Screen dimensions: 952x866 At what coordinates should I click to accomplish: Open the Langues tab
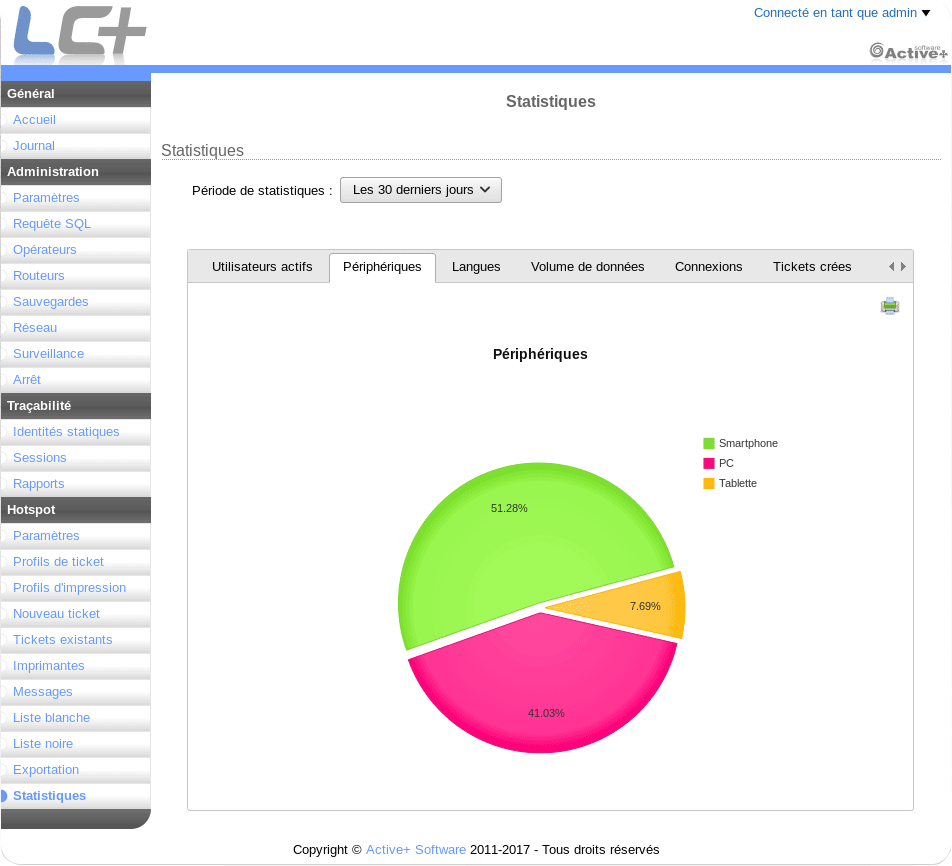coord(476,267)
